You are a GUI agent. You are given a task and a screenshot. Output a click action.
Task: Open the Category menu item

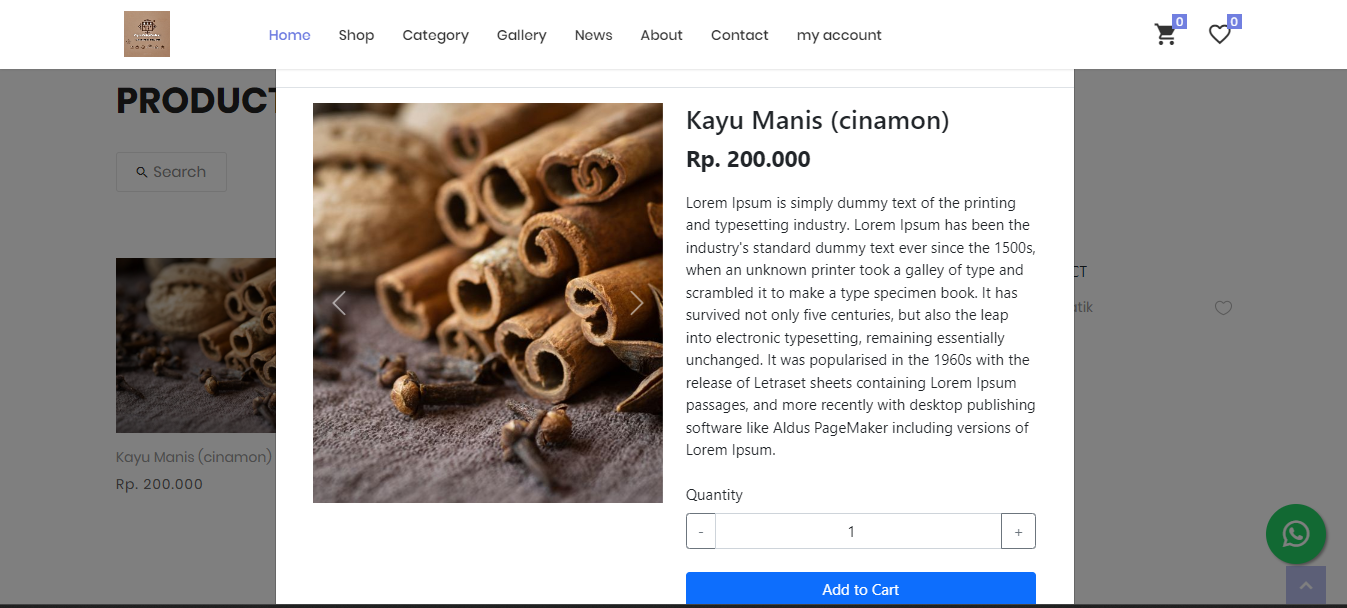[x=435, y=35]
